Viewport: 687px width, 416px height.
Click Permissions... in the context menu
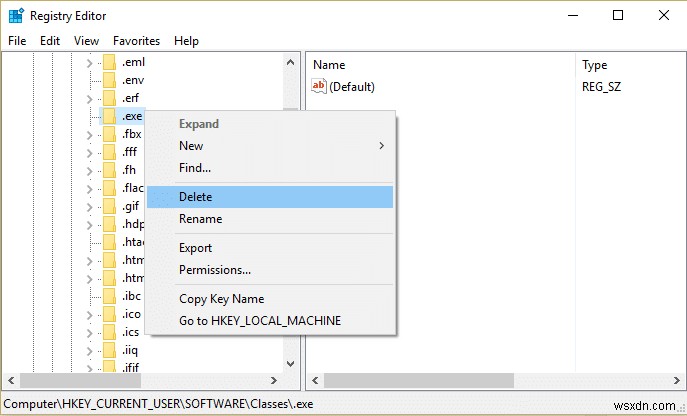(x=214, y=270)
